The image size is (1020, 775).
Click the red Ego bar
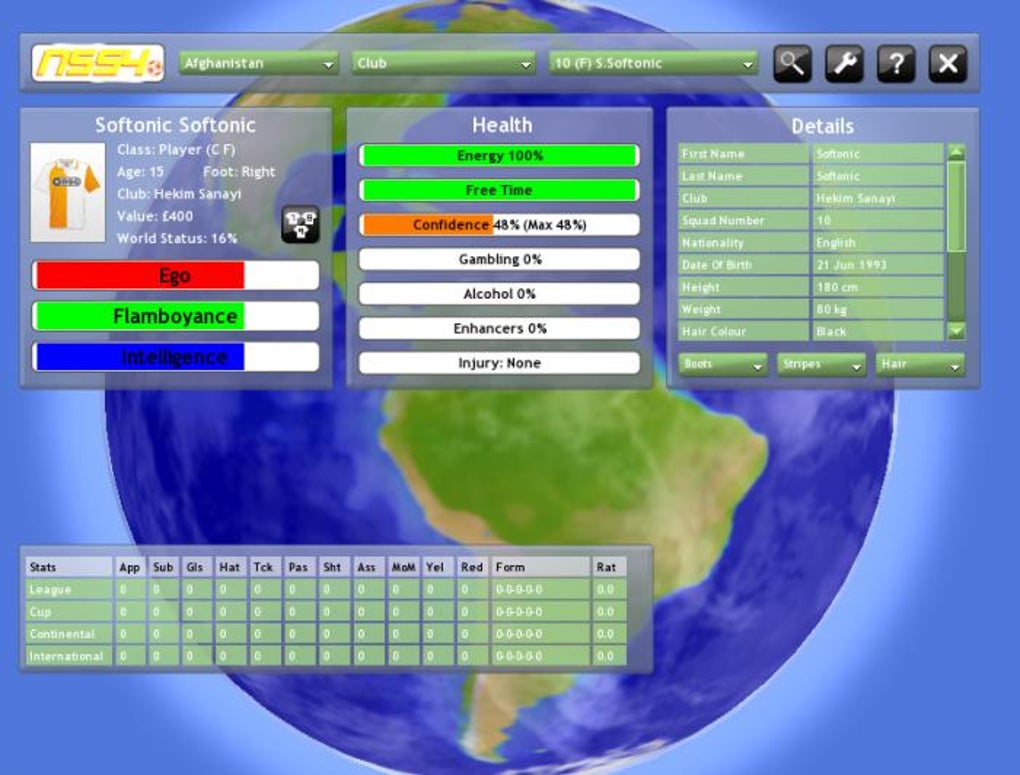coord(176,275)
